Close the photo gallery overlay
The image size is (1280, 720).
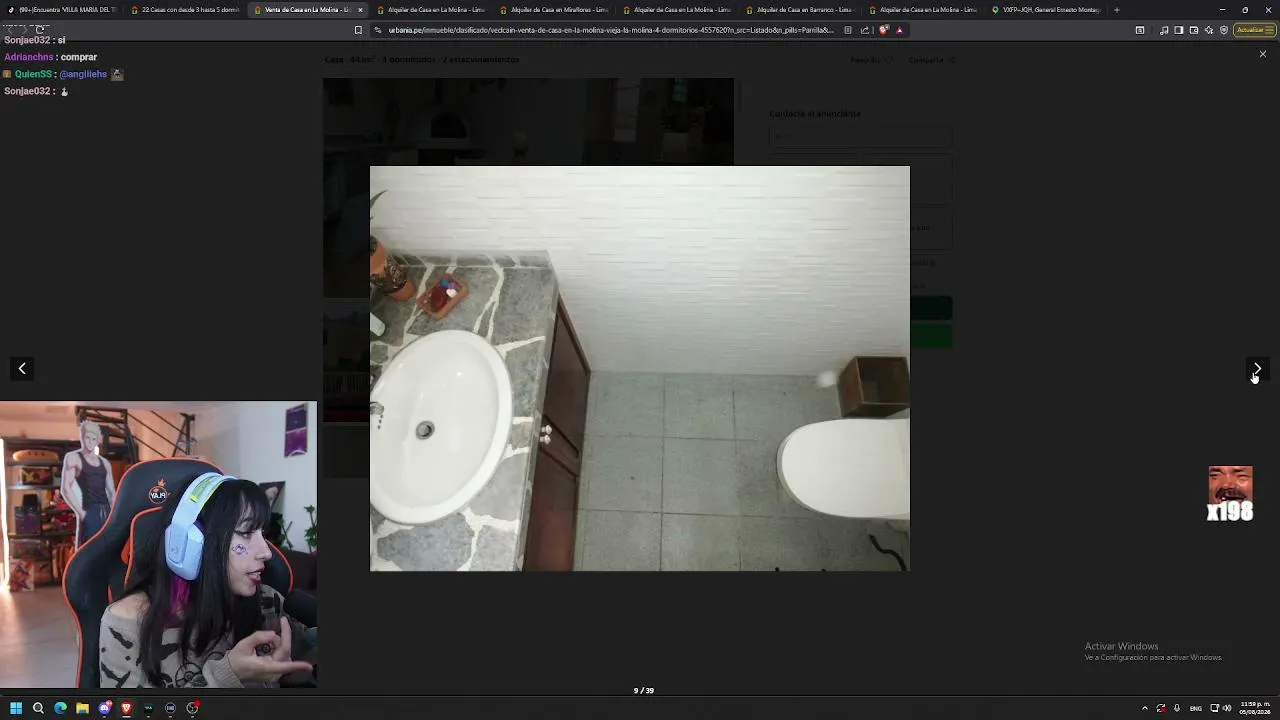pos(1263,54)
